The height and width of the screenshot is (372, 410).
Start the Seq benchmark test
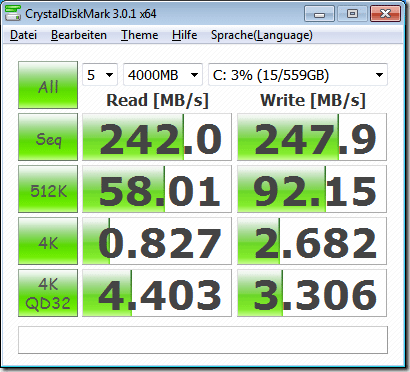48,137
